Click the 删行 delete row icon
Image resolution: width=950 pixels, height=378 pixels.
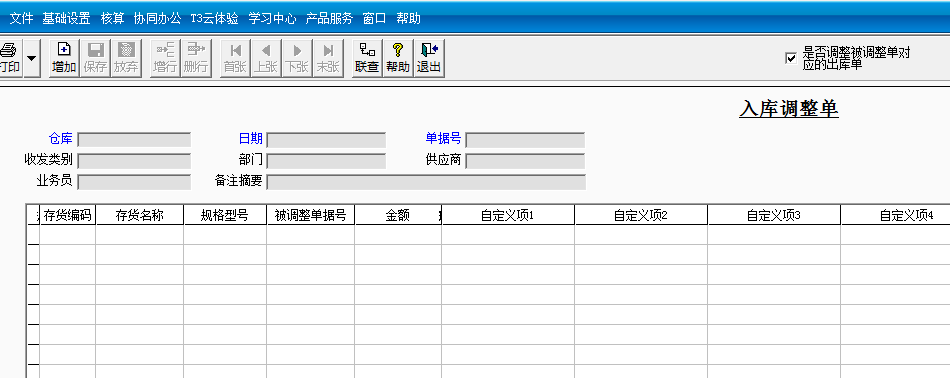coord(196,58)
